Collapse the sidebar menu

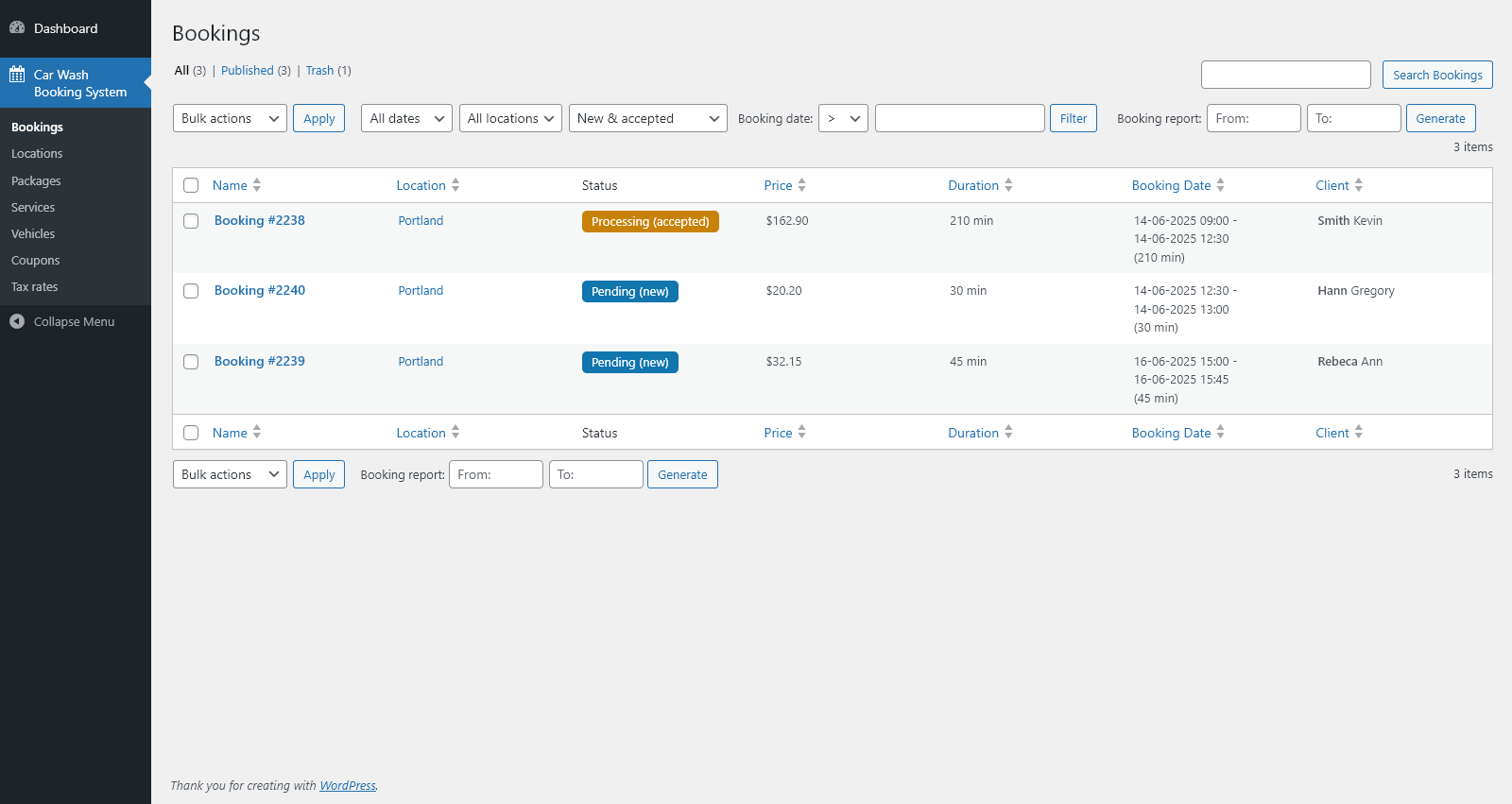tap(74, 321)
